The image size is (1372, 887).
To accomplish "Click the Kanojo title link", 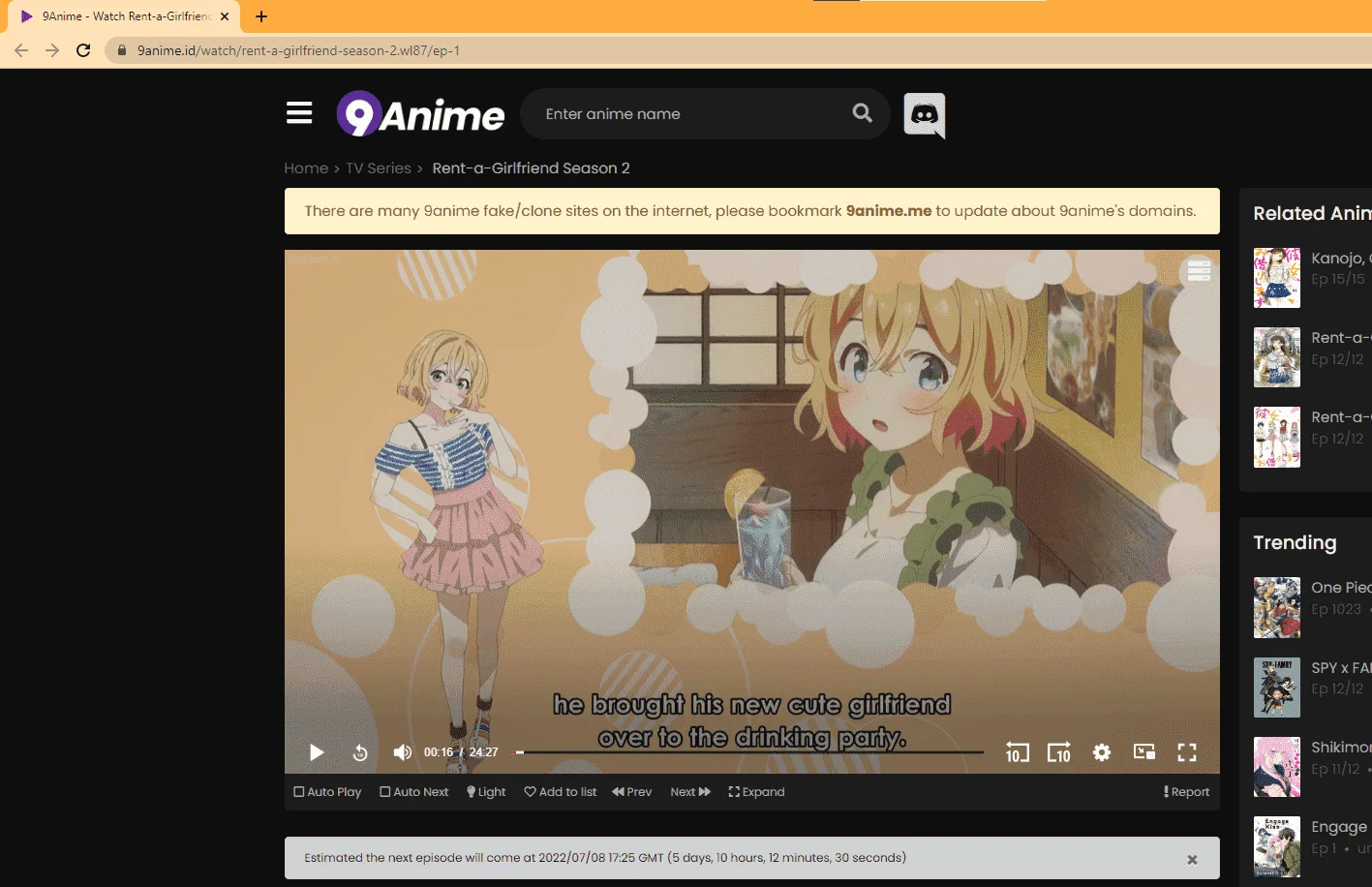I will pyautogui.click(x=1341, y=259).
